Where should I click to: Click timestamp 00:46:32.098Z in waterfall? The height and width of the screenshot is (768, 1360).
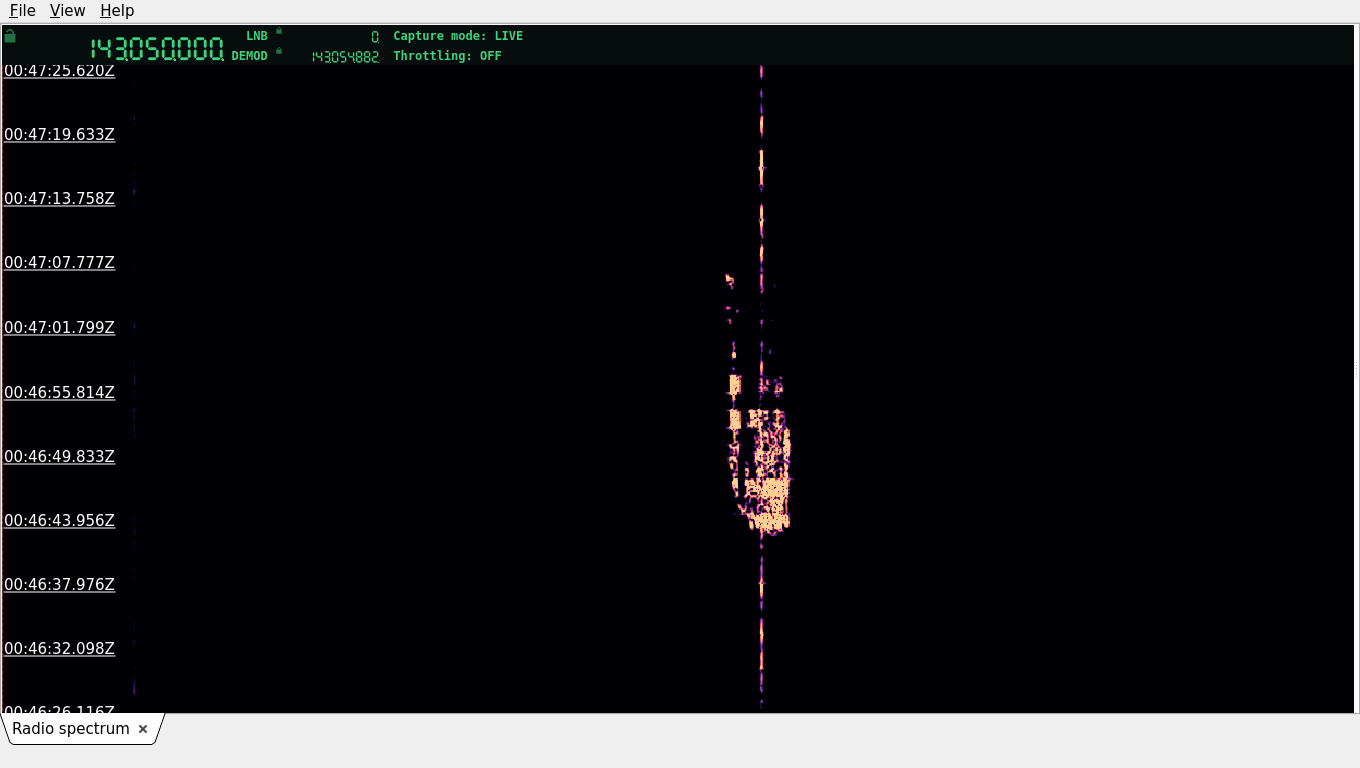click(x=59, y=648)
